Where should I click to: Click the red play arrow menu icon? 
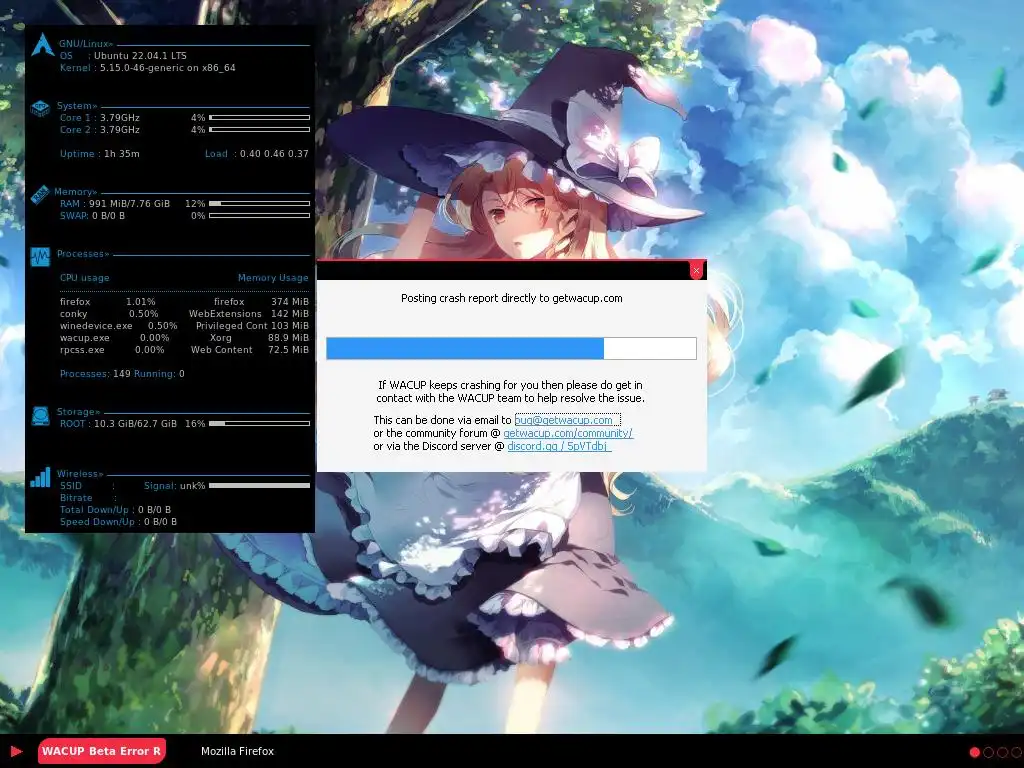coord(16,752)
